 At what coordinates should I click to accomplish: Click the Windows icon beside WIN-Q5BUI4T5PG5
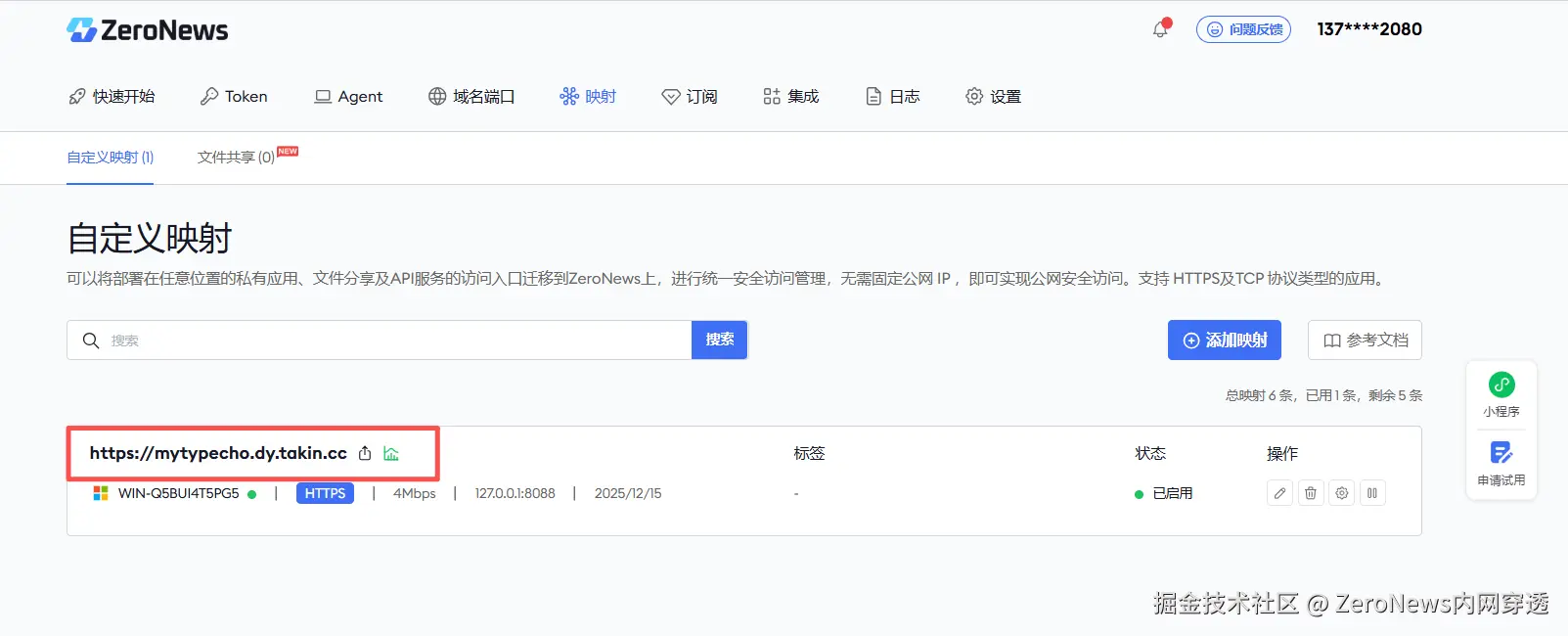[101, 493]
